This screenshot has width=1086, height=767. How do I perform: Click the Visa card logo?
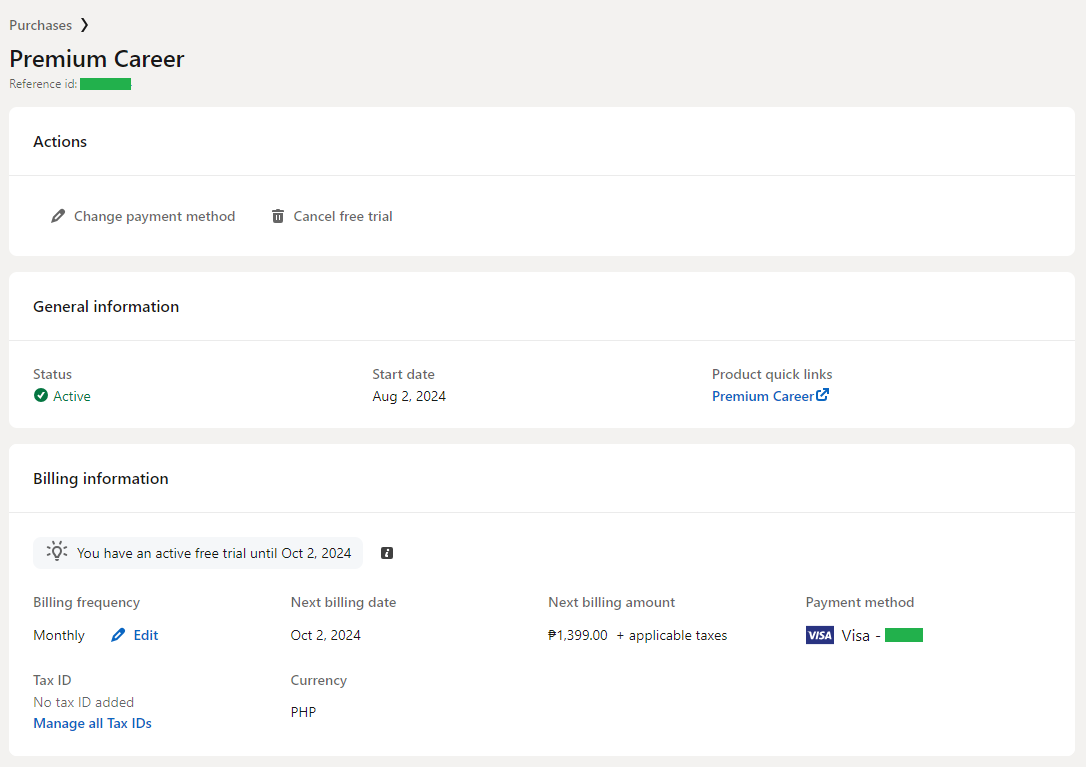click(x=820, y=635)
